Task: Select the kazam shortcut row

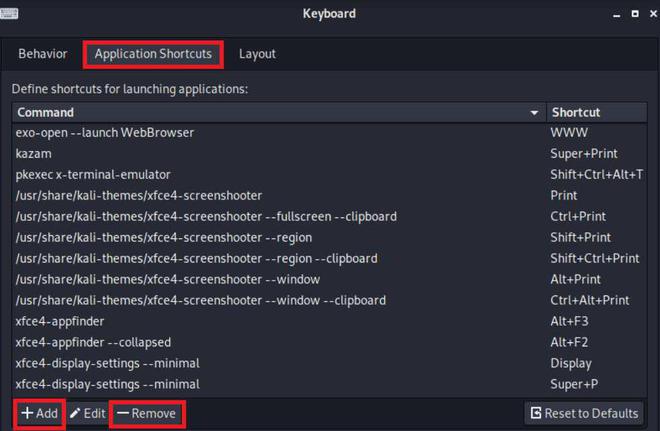Action: pyautogui.click(x=329, y=154)
